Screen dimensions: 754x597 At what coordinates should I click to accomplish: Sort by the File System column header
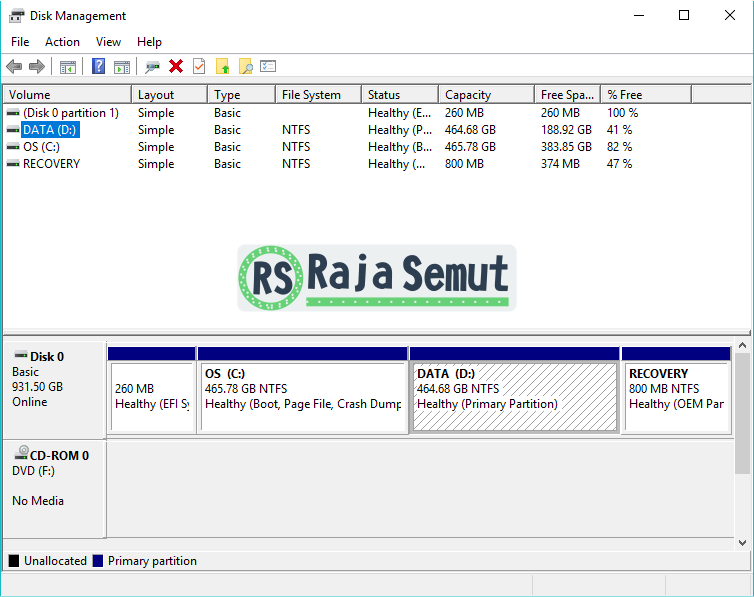click(x=319, y=95)
